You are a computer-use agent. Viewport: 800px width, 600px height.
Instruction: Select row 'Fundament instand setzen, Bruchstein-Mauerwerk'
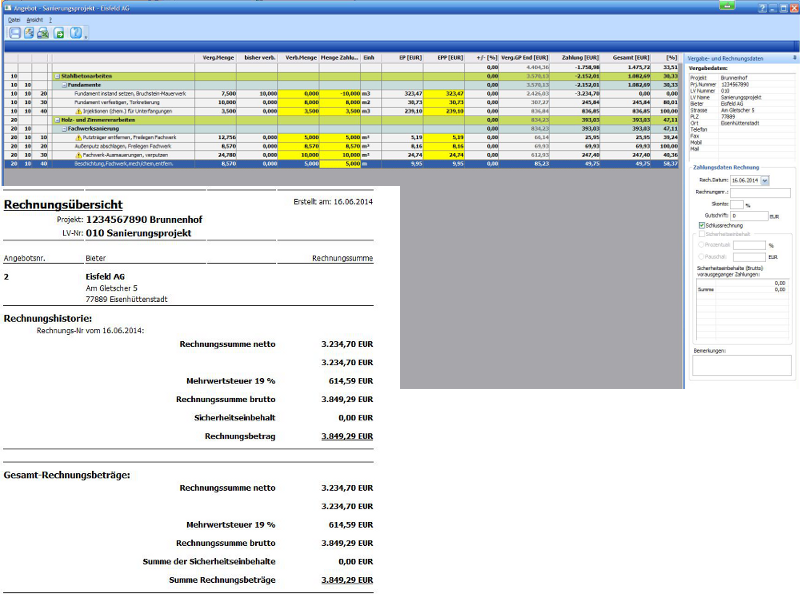(x=341, y=94)
